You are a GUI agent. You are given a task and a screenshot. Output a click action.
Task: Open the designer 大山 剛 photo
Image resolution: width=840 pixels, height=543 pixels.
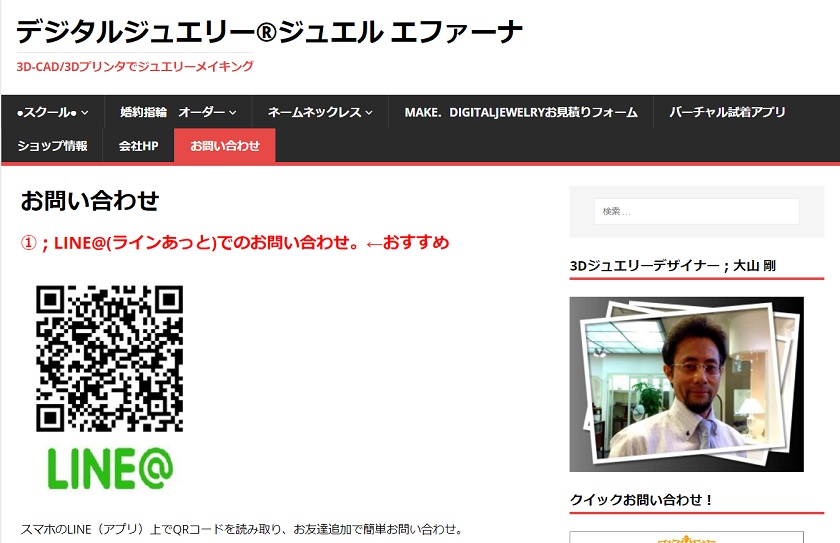coord(686,384)
